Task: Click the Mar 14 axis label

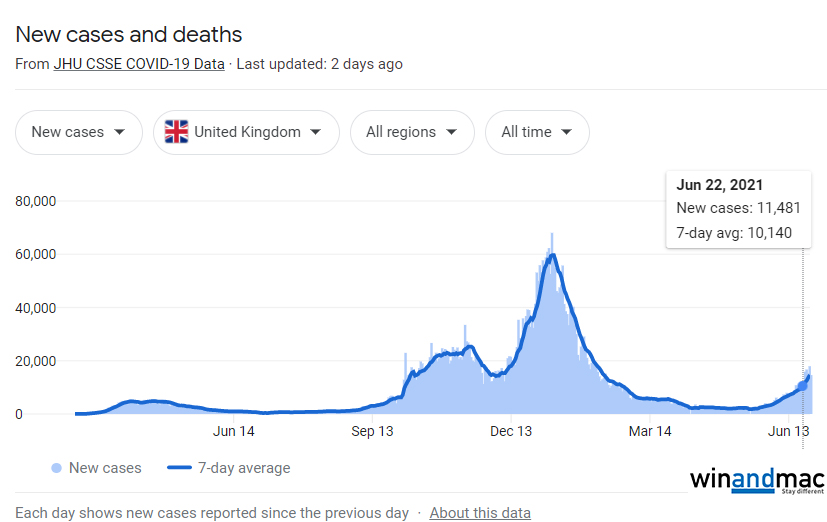Action: click(650, 431)
